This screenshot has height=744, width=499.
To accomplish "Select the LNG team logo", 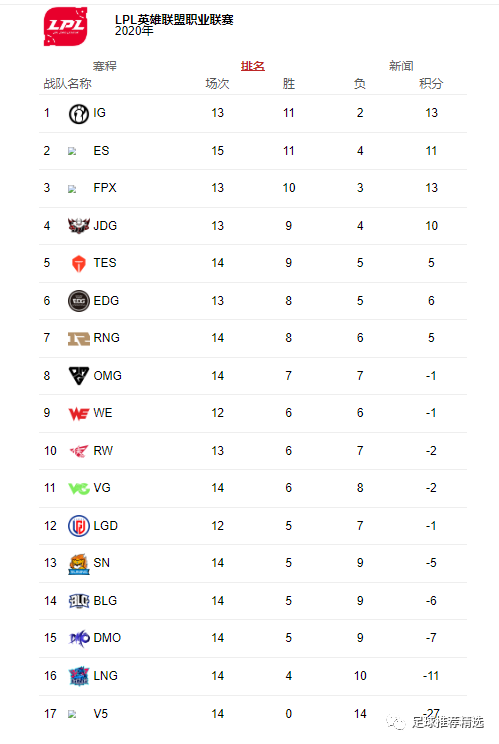I will pyautogui.click(x=79, y=676).
